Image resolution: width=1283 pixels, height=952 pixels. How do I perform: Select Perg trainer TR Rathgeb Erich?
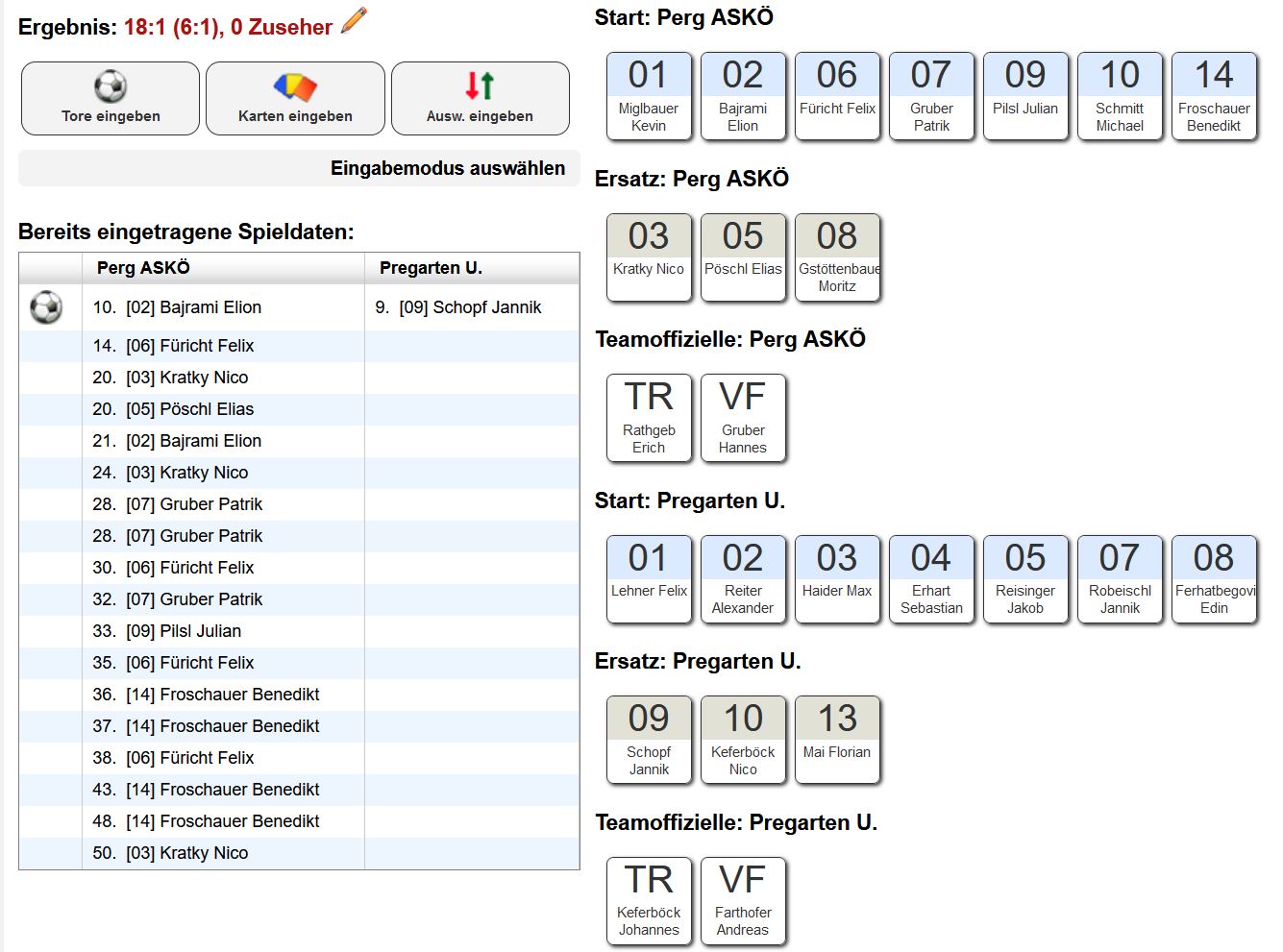649,418
